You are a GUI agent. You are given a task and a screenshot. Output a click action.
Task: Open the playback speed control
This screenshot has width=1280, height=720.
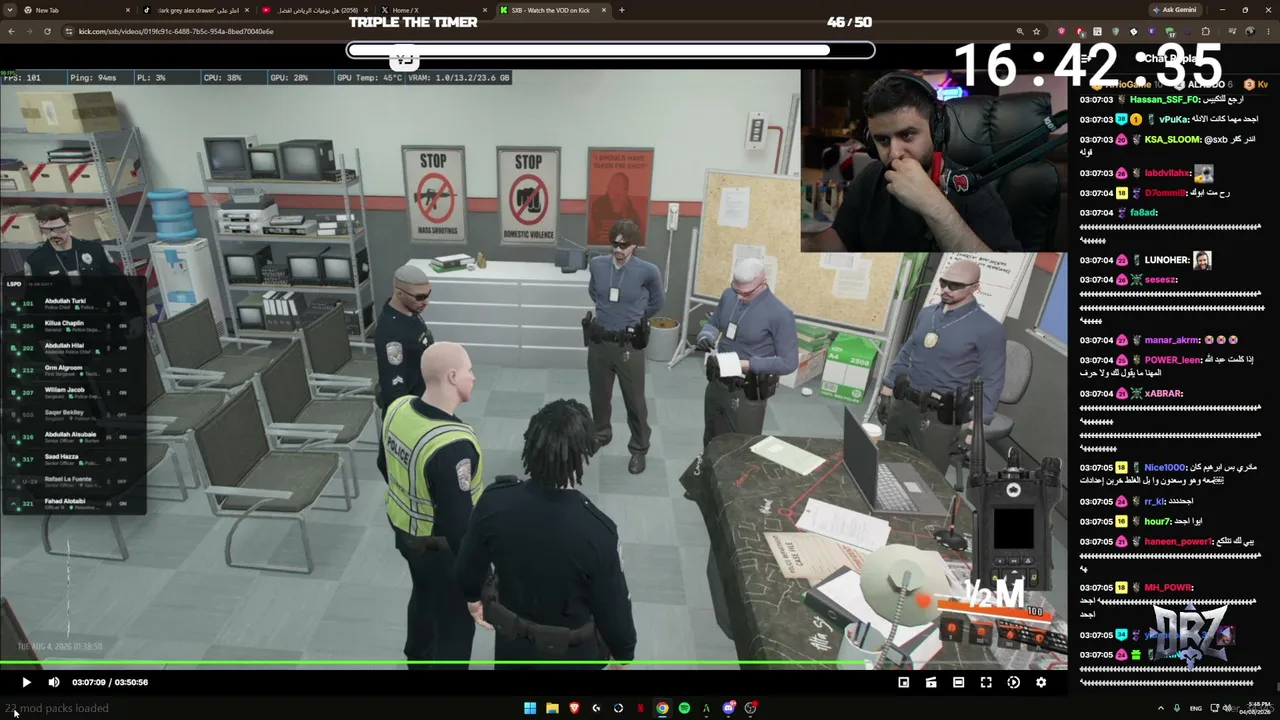click(1013, 682)
